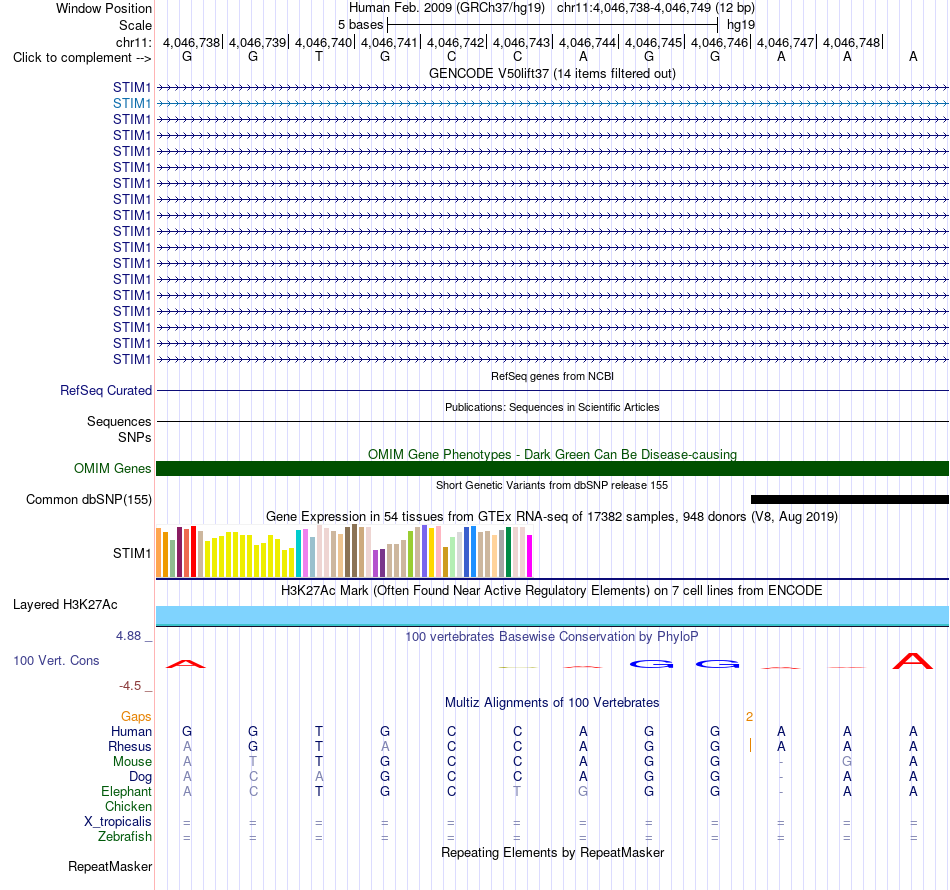The width and height of the screenshot is (950, 890).
Task: Open 'RefSeq genes from NCBI' track title
Action: (x=552, y=376)
